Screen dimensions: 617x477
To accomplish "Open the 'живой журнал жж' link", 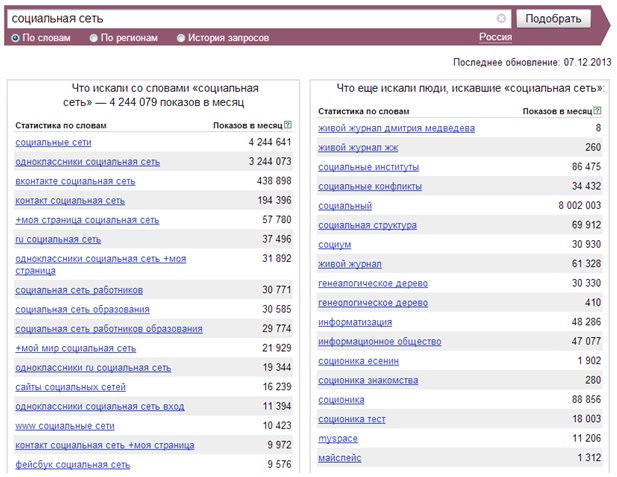I will pyautogui.click(x=358, y=148).
